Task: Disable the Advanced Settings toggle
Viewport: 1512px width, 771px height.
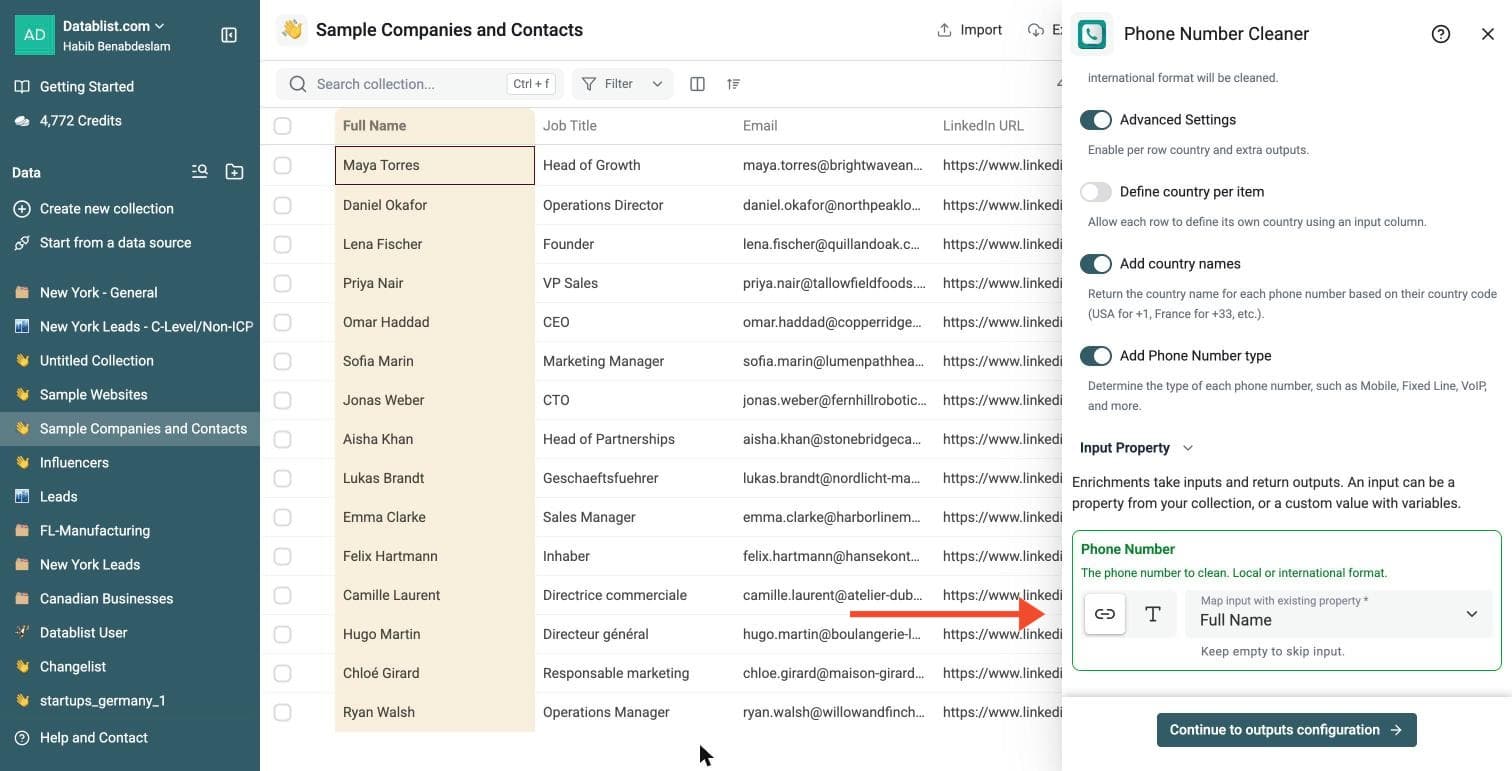Action: tap(1096, 120)
